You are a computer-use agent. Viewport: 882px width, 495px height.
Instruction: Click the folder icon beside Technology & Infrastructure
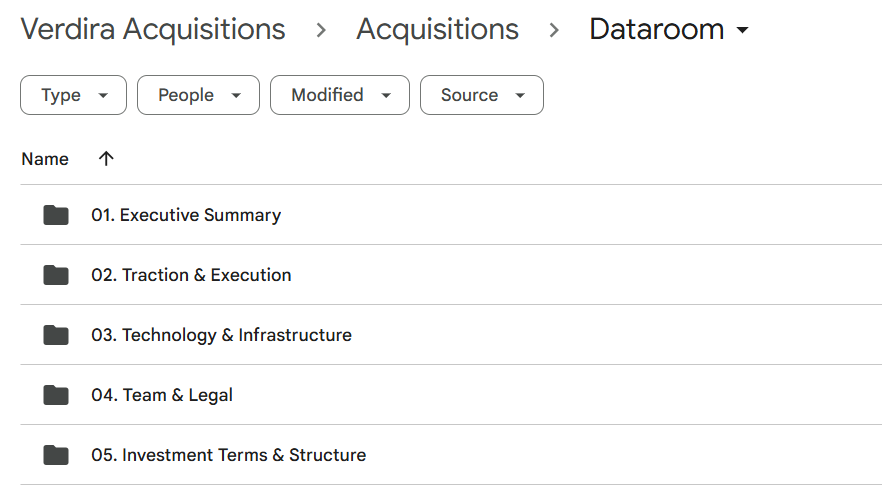click(56, 335)
